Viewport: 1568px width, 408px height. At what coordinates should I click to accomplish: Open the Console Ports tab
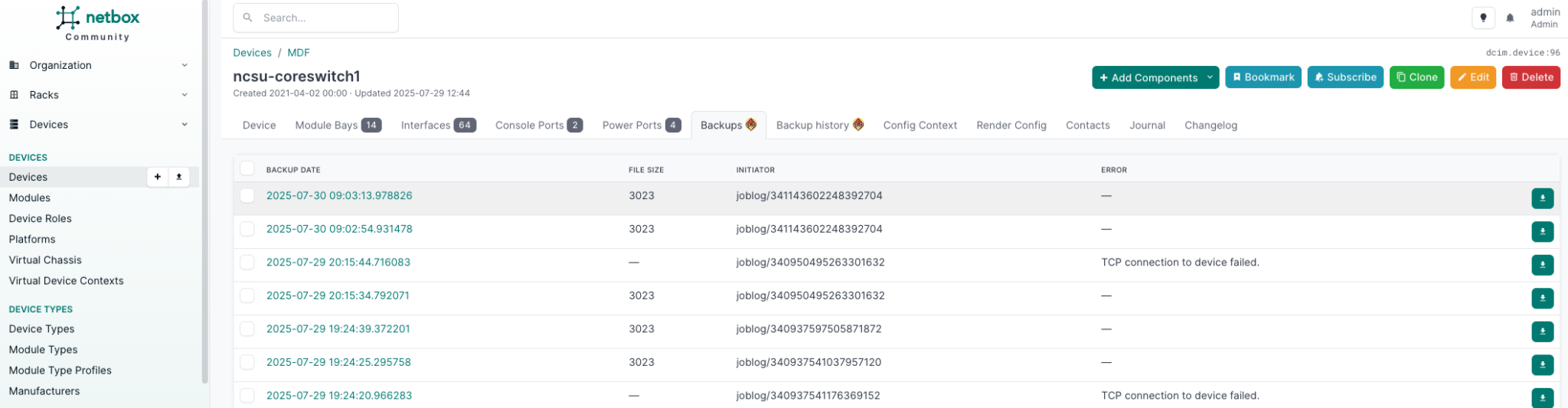tap(539, 126)
